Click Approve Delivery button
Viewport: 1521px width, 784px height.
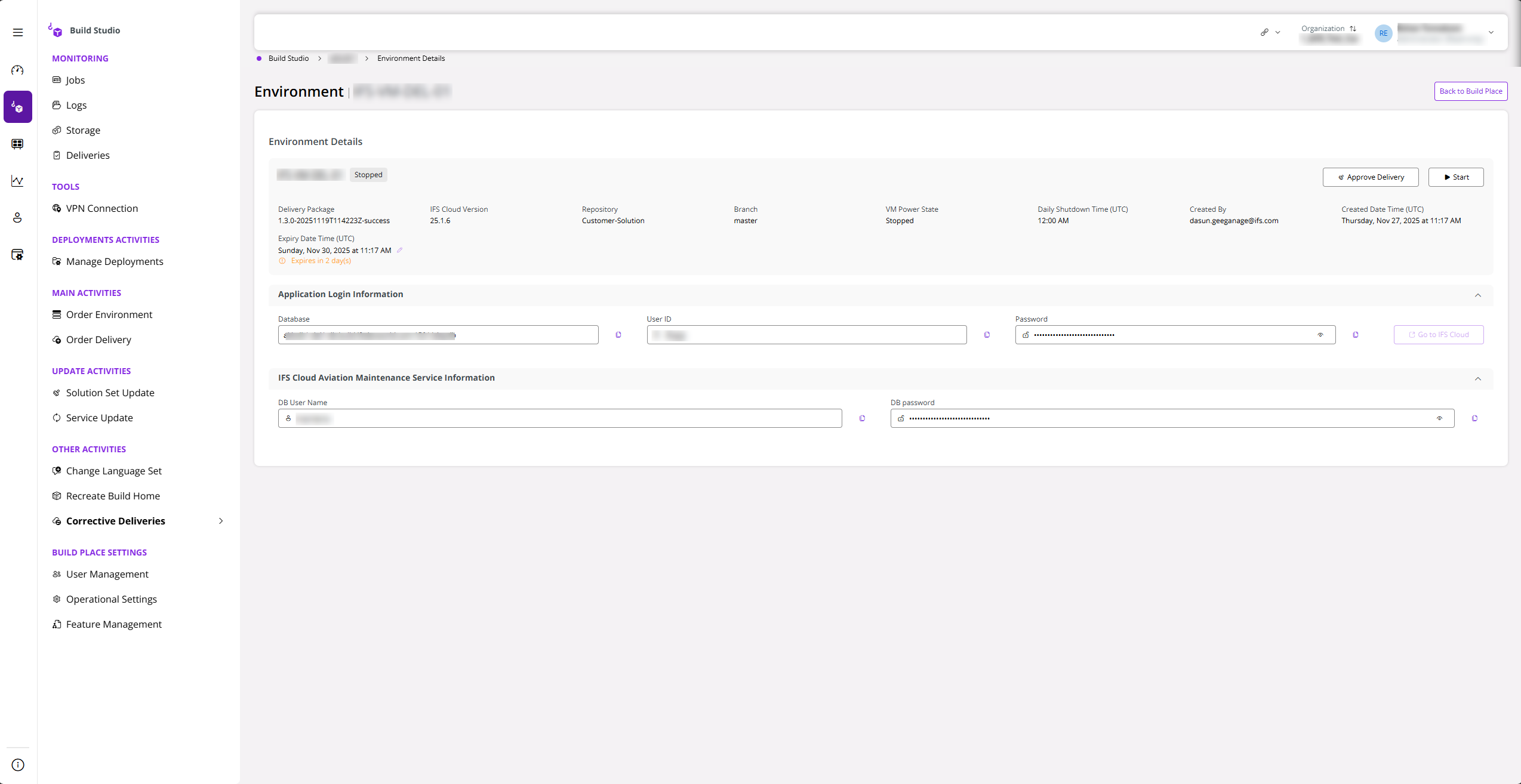pos(1371,177)
